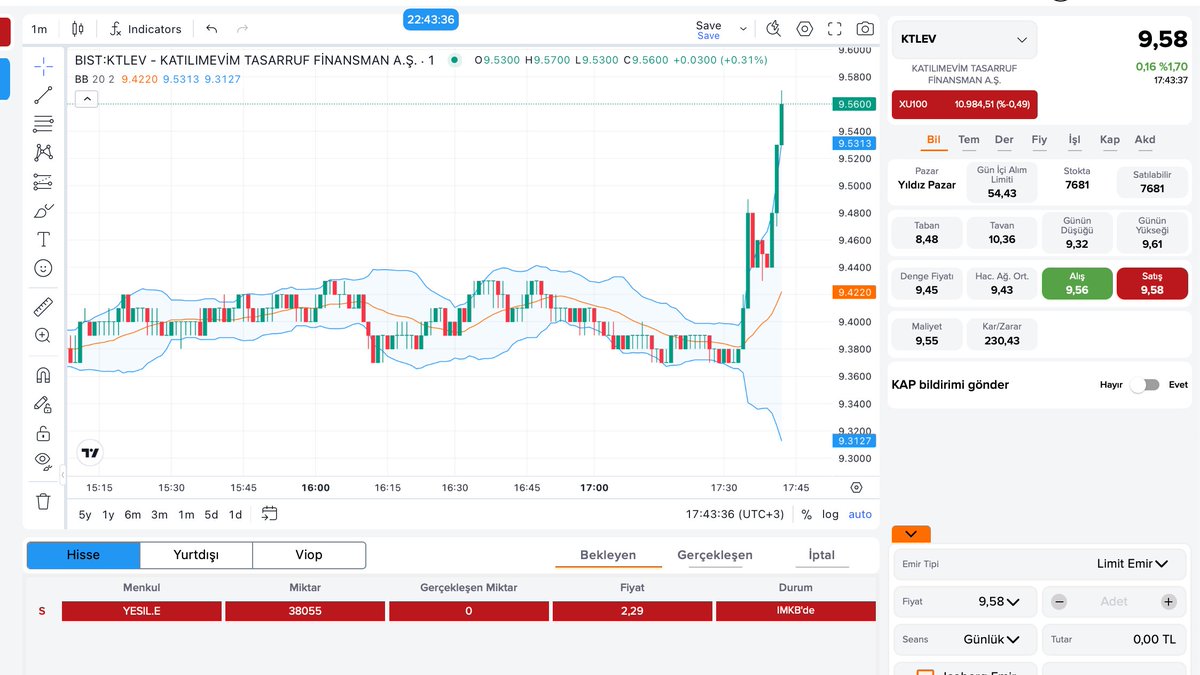The image size is (1200, 675).
Task: Collapse the indicator legend chevron
Action: (x=86, y=99)
